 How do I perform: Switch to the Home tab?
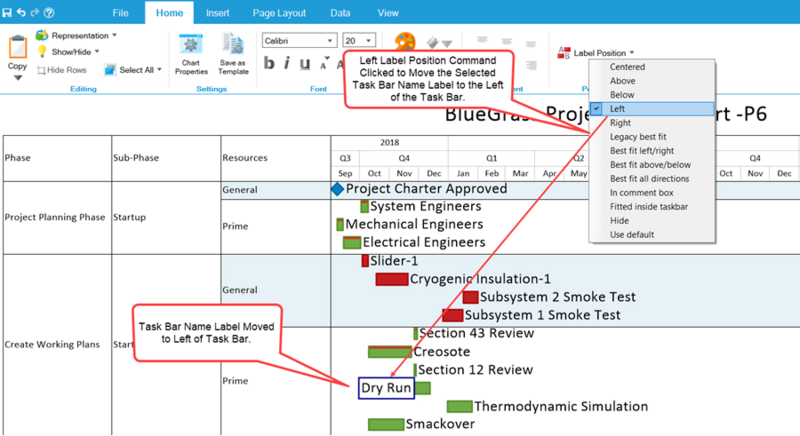(x=169, y=13)
